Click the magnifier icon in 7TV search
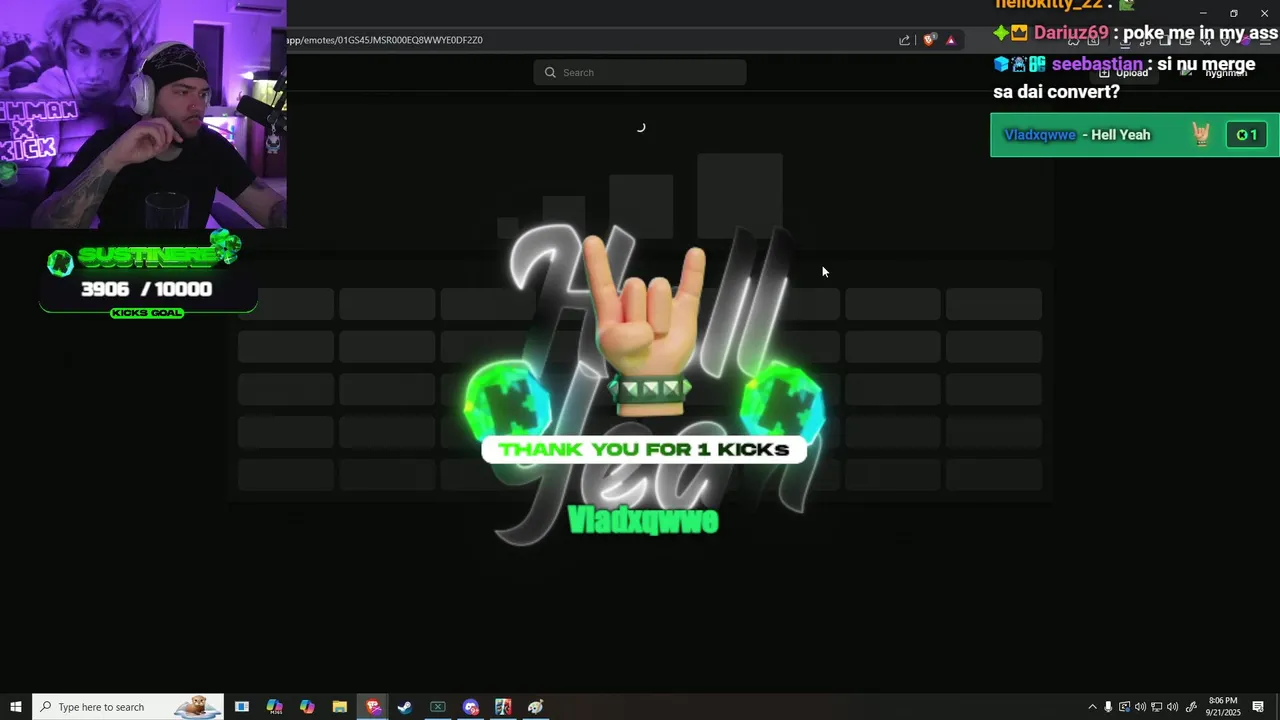1280x720 pixels. (x=550, y=72)
